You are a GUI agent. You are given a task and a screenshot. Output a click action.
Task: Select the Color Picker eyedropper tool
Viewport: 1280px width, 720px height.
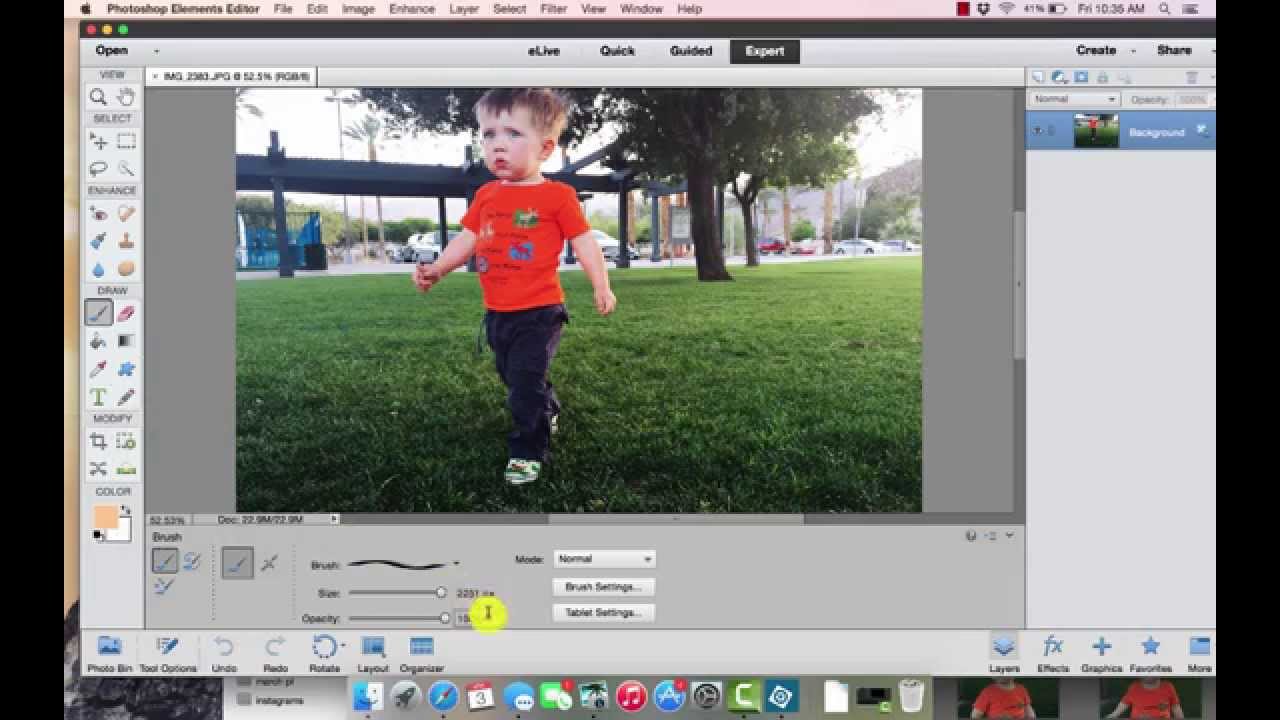pyautogui.click(x=98, y=369)
